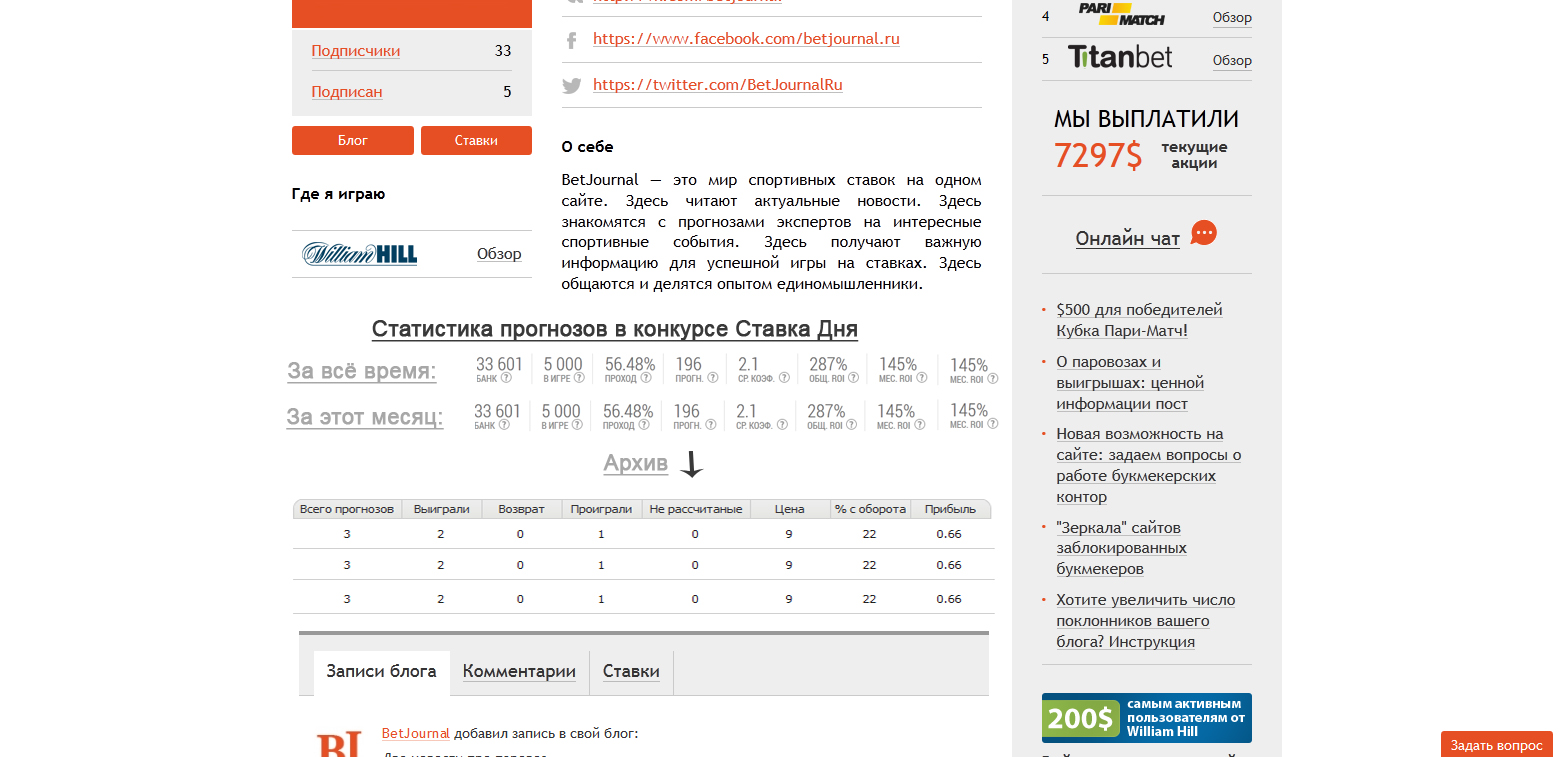
Task: Click the Где я играю heading
Action: 338,194
